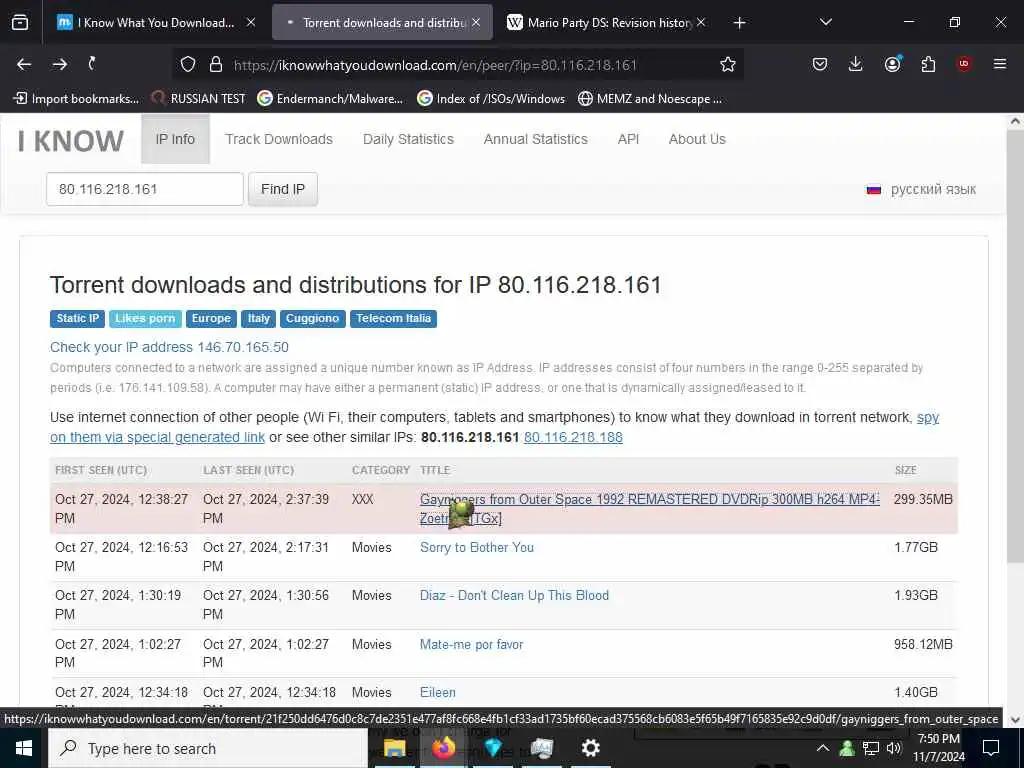The width and height of the screenshot is (1024, 768).
Task: Click the Italy tag
Action: (259, 318)
